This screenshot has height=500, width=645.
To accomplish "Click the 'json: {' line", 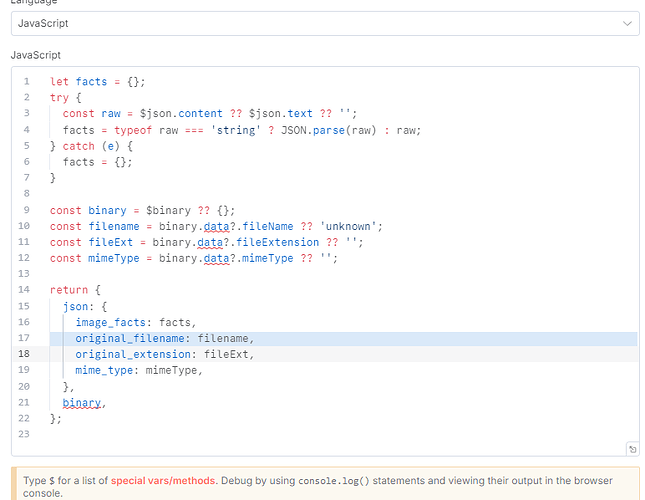I will pyautogui.click(x=85, y=306).
